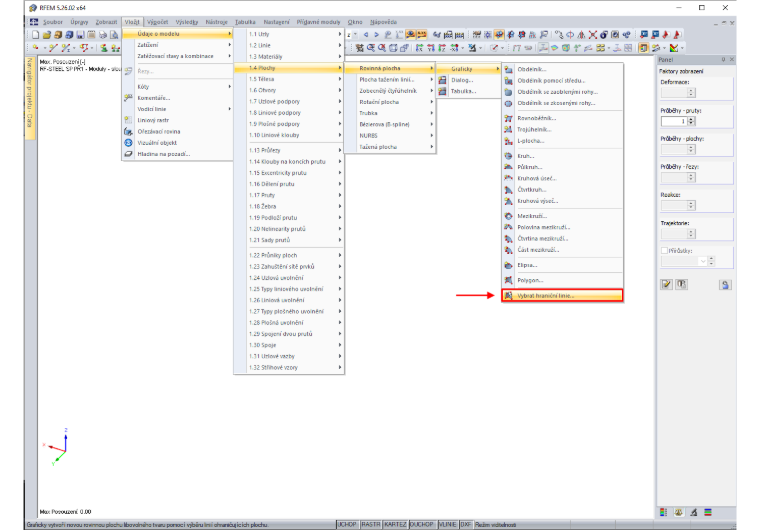Toggle RASTR in the status bar
Screen dimensions: 760x530
point(371,525)
